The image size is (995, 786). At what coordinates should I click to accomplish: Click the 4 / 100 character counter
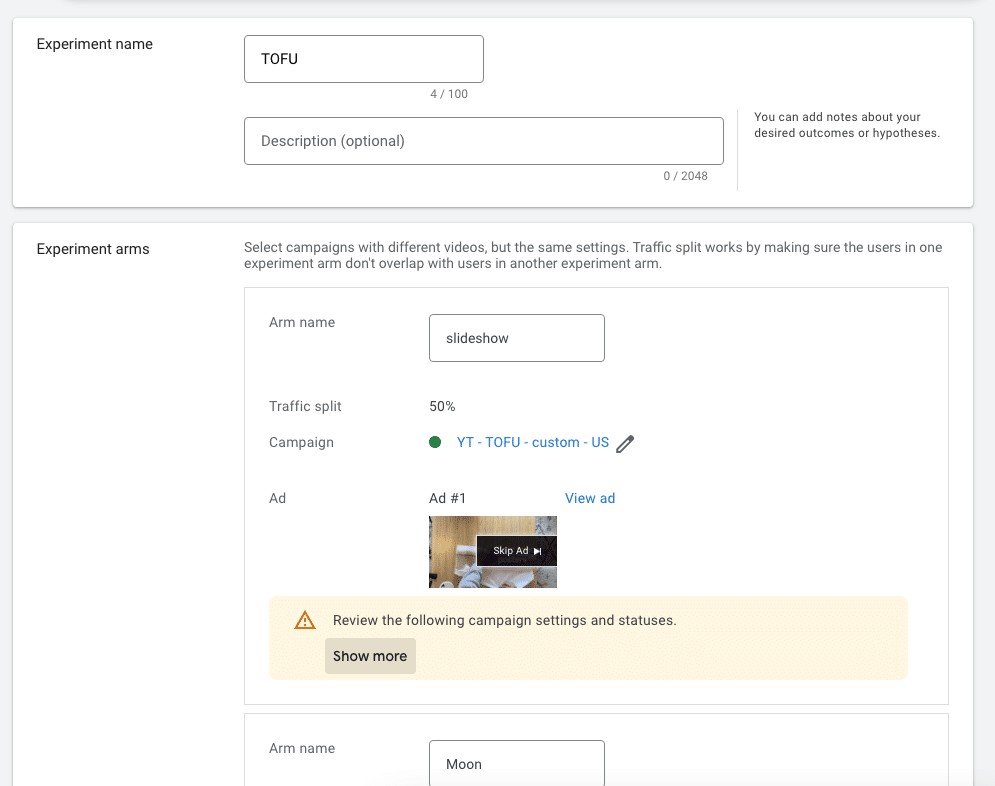(449, 94)
